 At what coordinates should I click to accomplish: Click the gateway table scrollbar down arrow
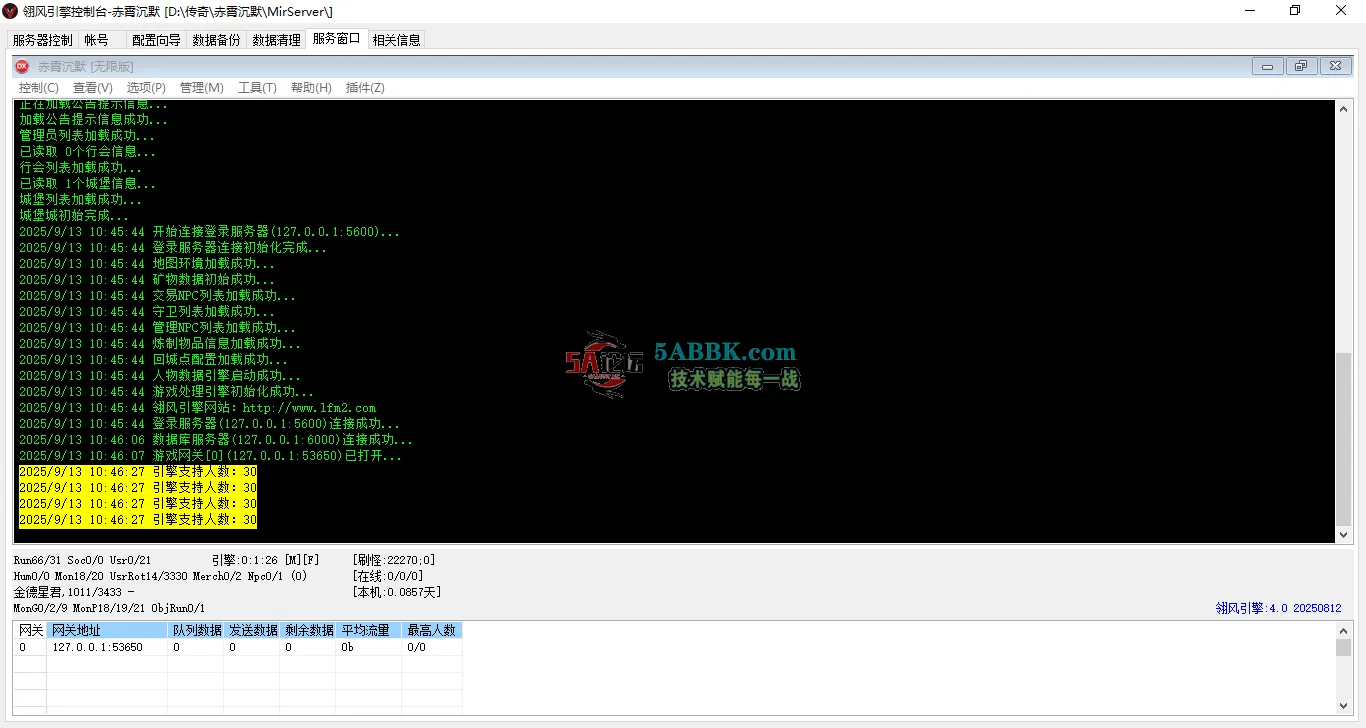1343,707
